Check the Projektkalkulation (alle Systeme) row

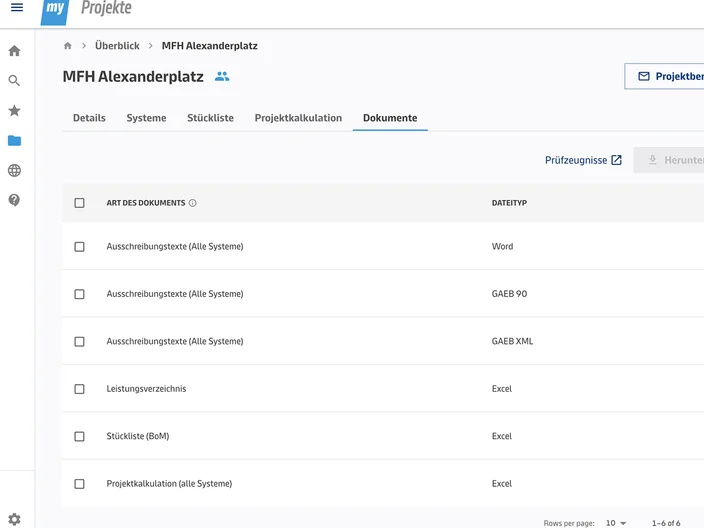[x=79, y=484]
